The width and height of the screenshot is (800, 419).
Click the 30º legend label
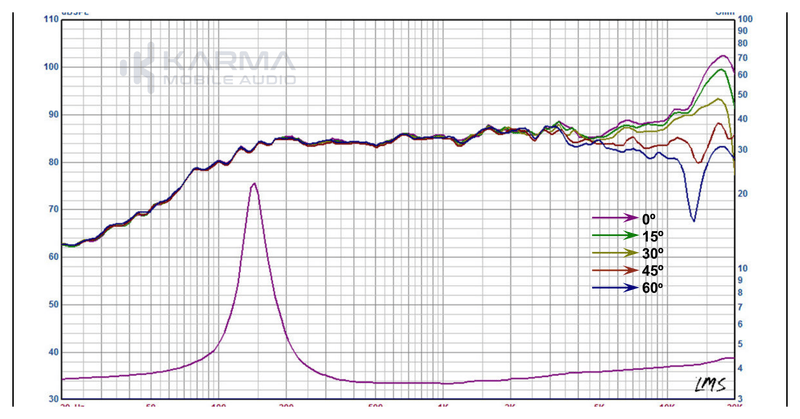point(653,253)
